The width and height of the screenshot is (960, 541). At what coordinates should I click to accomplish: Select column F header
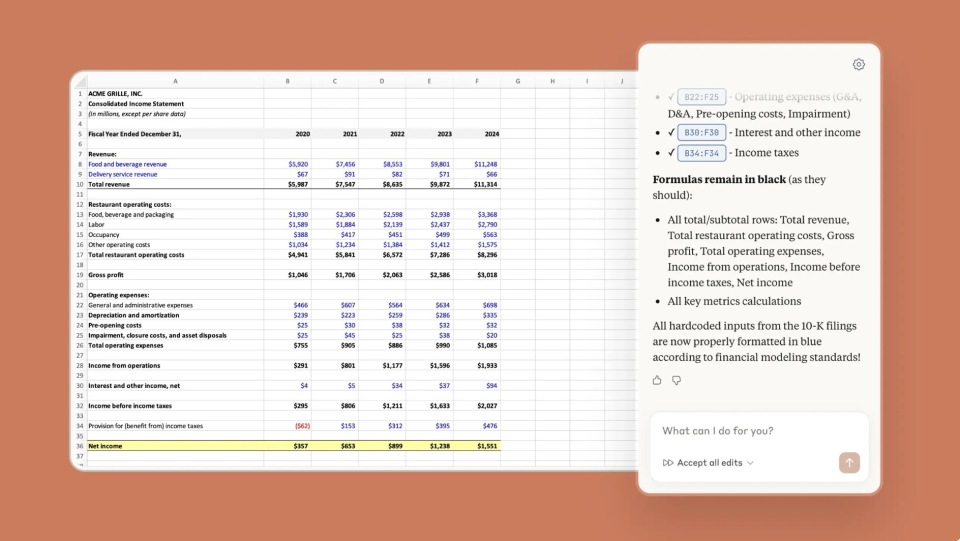(477, 81)
